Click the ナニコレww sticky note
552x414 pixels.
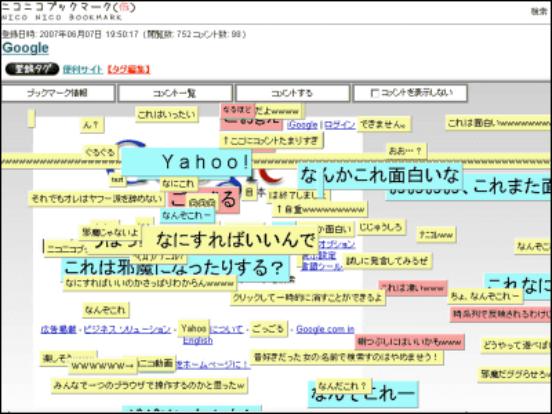[x=437, y=235]
